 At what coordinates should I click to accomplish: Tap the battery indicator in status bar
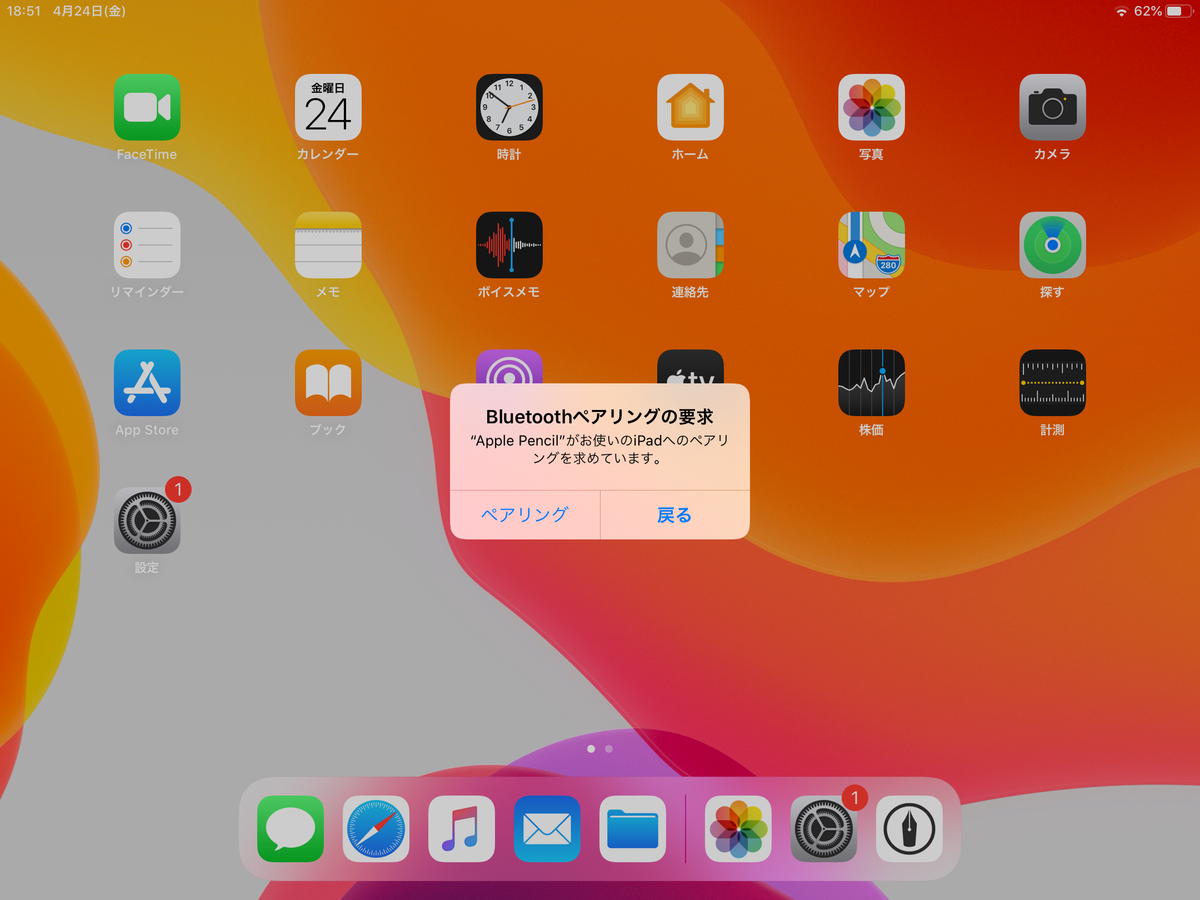coord(1177,11)
